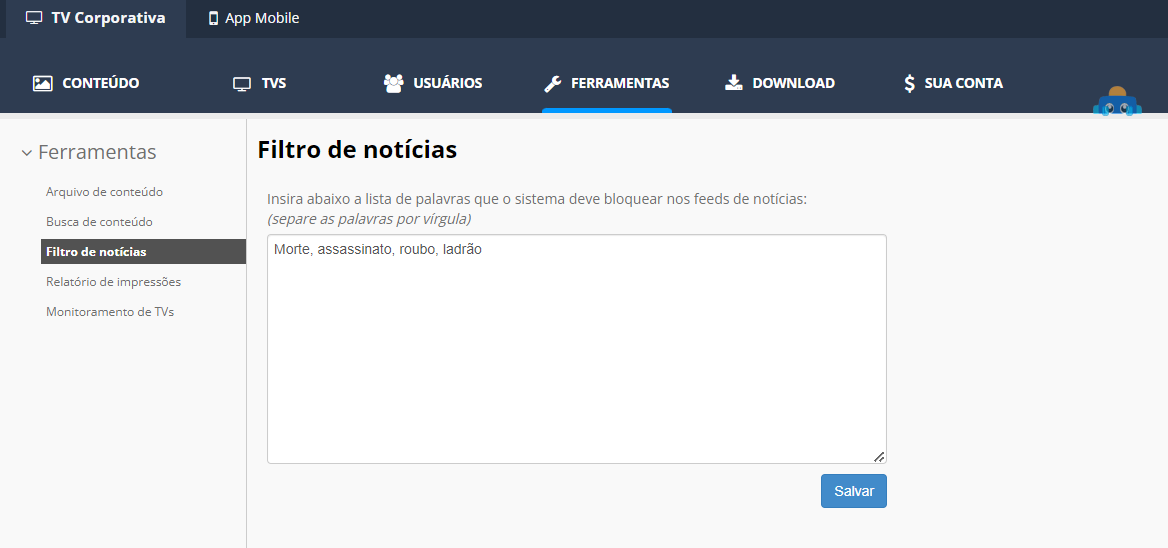Open the CONTEÚDO menu
This screenshot has width=1168, height=548.
[86, 83]
